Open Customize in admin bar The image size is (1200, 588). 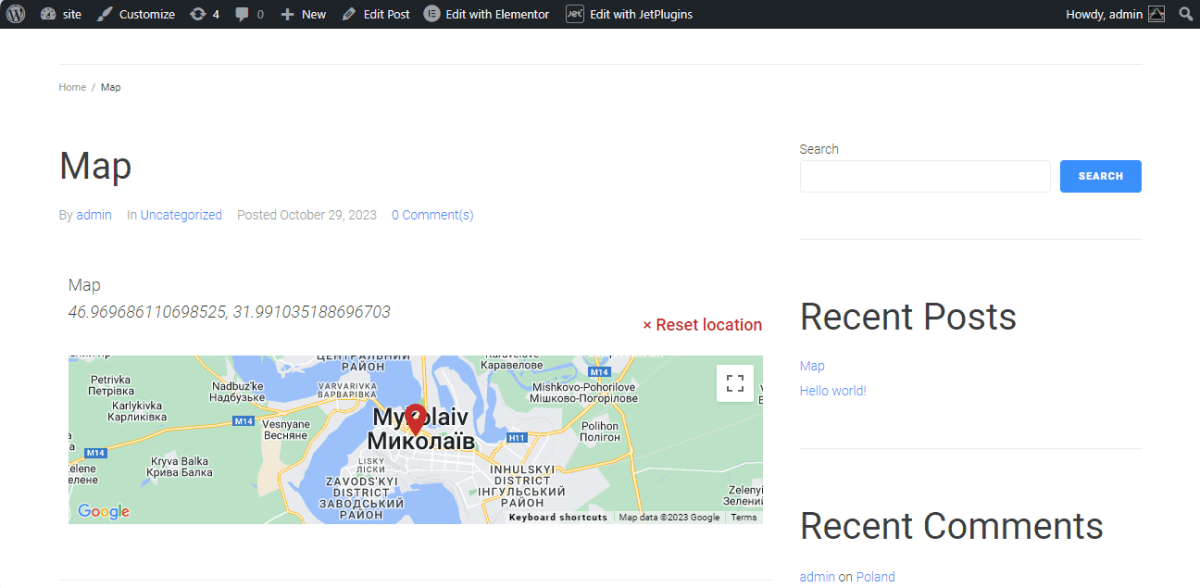[136, 14]
